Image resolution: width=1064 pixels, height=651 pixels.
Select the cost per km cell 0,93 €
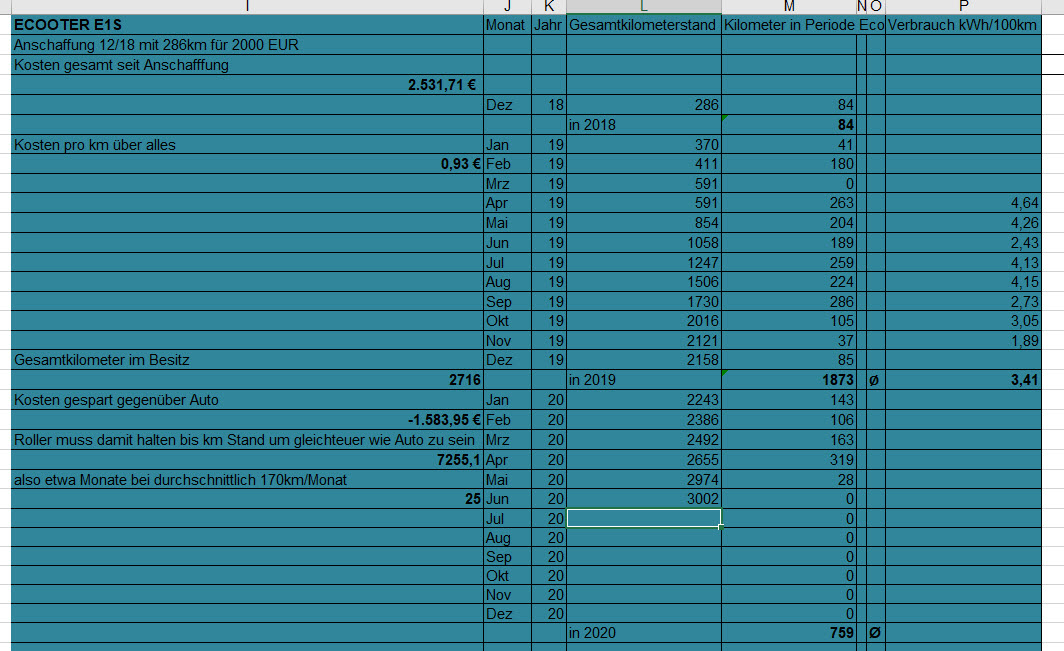[246, 164]
